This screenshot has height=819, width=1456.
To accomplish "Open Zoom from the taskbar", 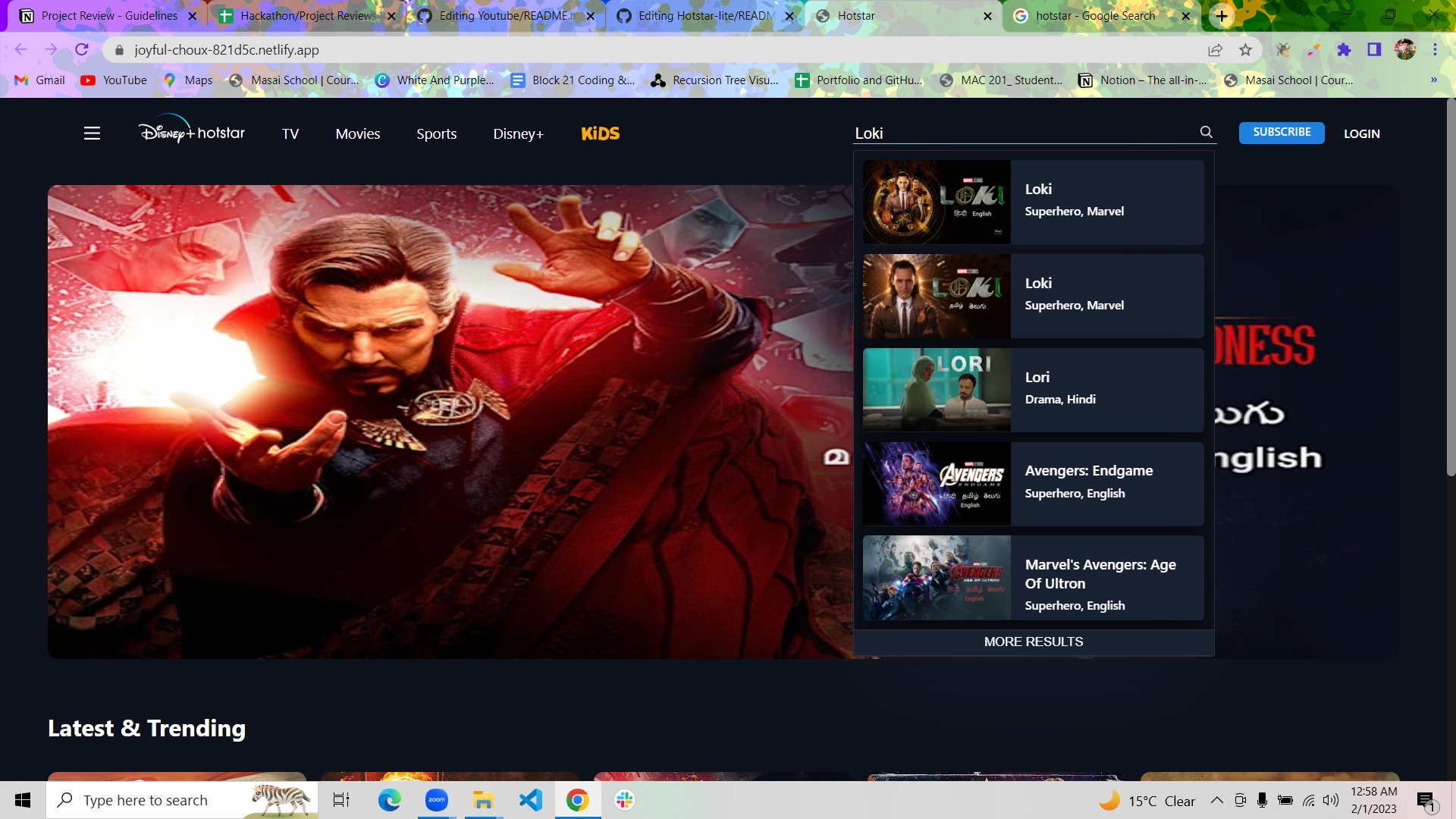I will click(437, 800).
